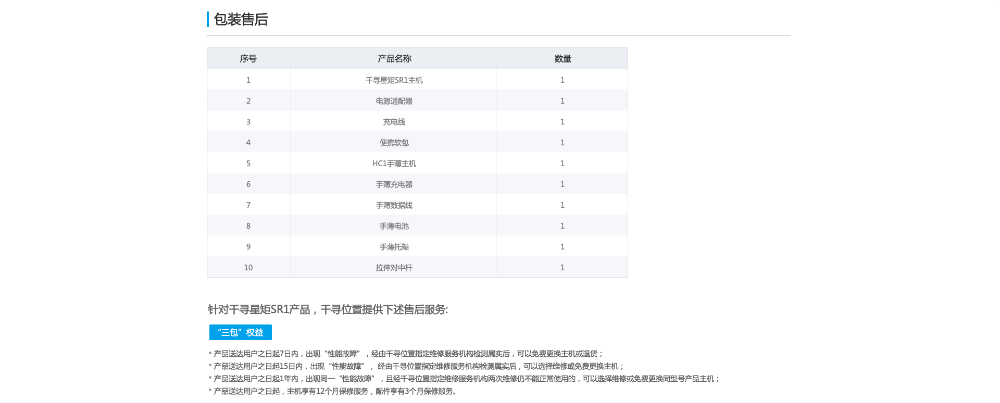The image size is (1000, 403).
Task: Click the quantity cell for 千寻星矩SR1主机
Action: click(562, 80)
